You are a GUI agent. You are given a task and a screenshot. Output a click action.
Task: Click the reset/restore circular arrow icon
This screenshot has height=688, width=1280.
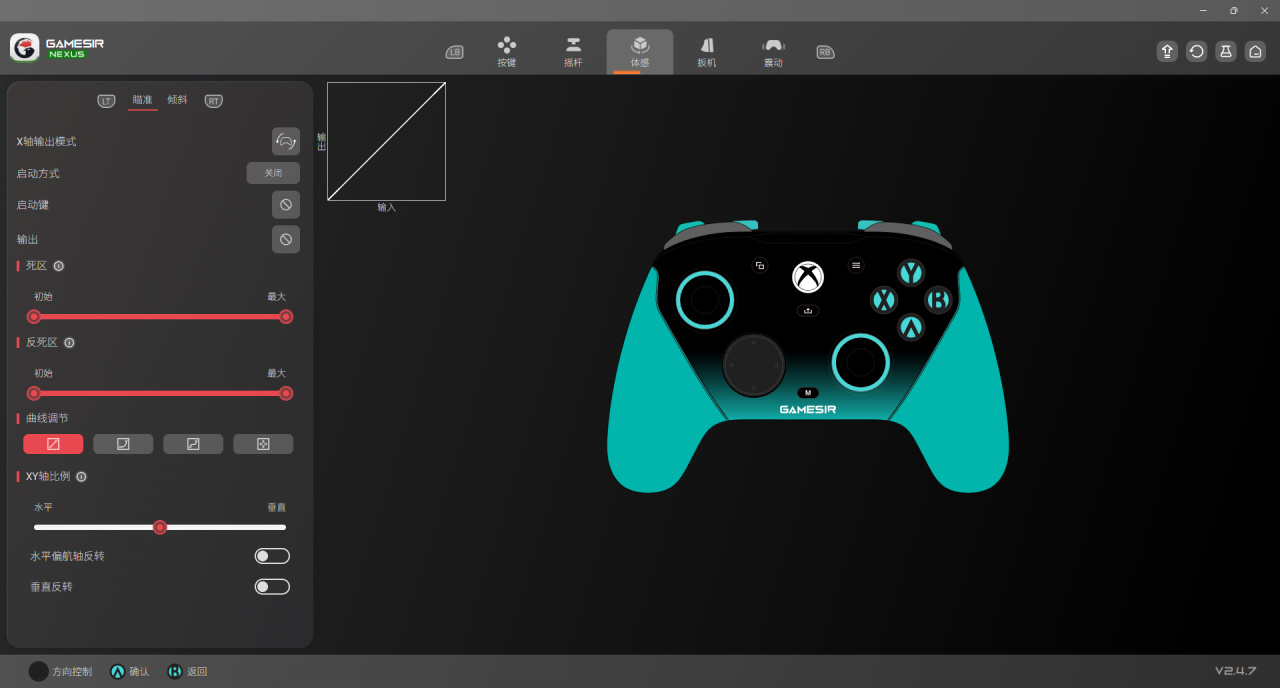1196,51
